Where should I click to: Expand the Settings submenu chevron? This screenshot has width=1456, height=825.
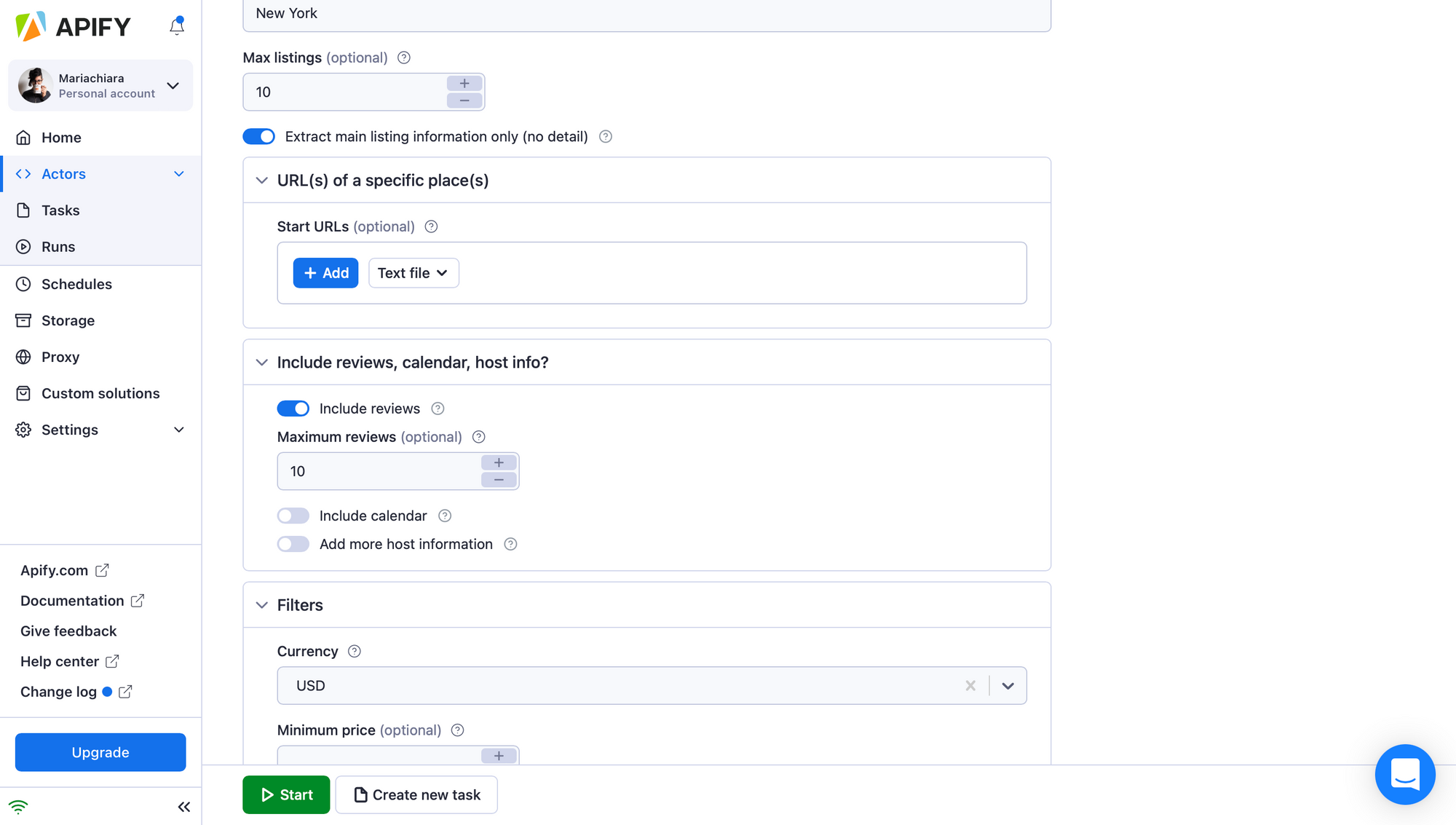tap(179, 430)
